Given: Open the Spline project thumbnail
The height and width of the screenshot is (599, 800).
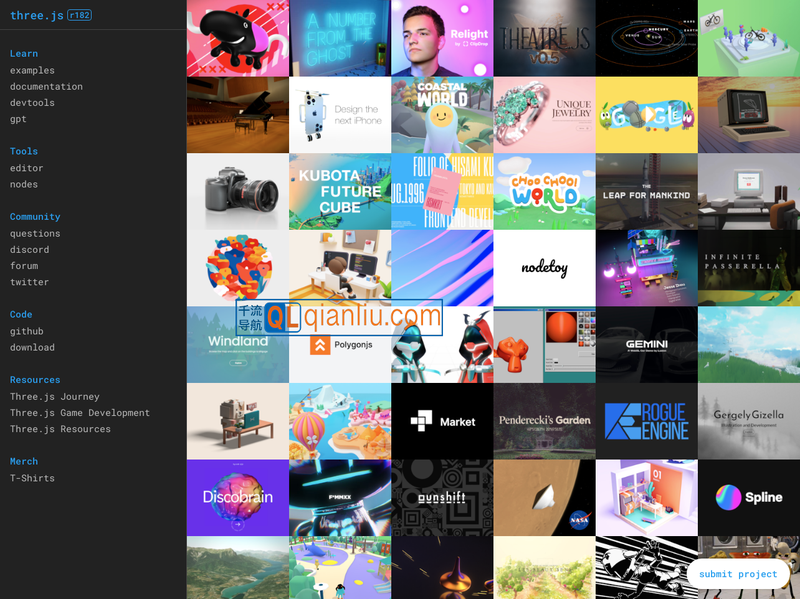Looking at the screenshot, I should pos(748,497).
